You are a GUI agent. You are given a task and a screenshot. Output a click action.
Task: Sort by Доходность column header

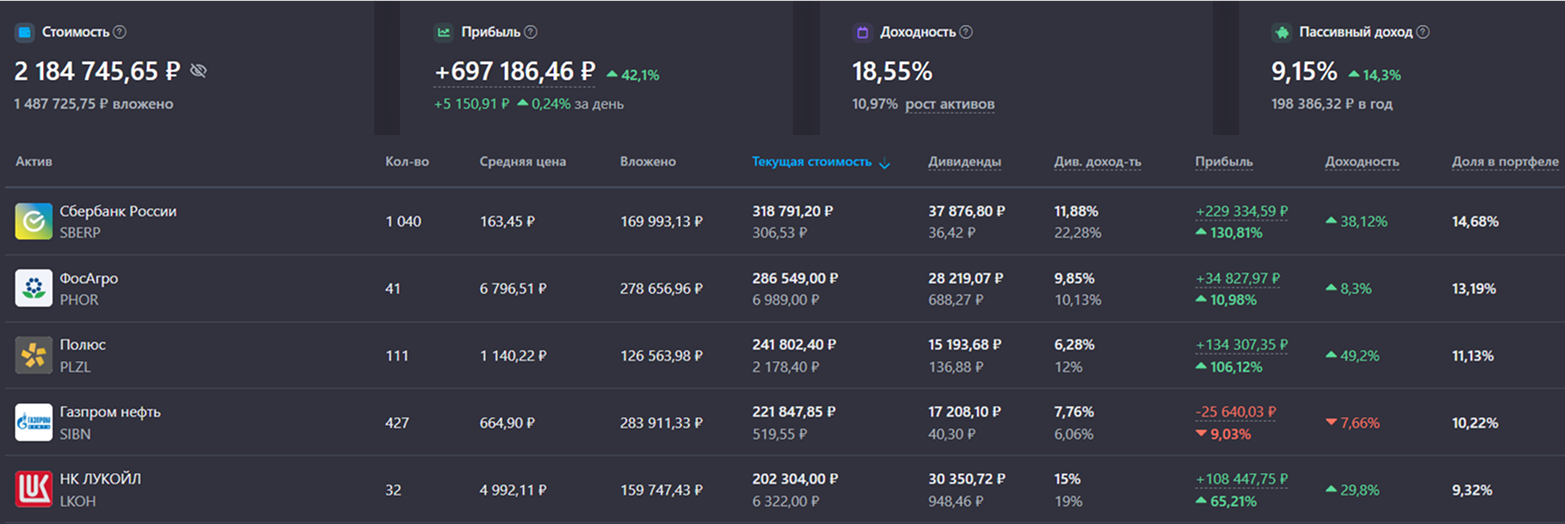[x=1362, y=162]
